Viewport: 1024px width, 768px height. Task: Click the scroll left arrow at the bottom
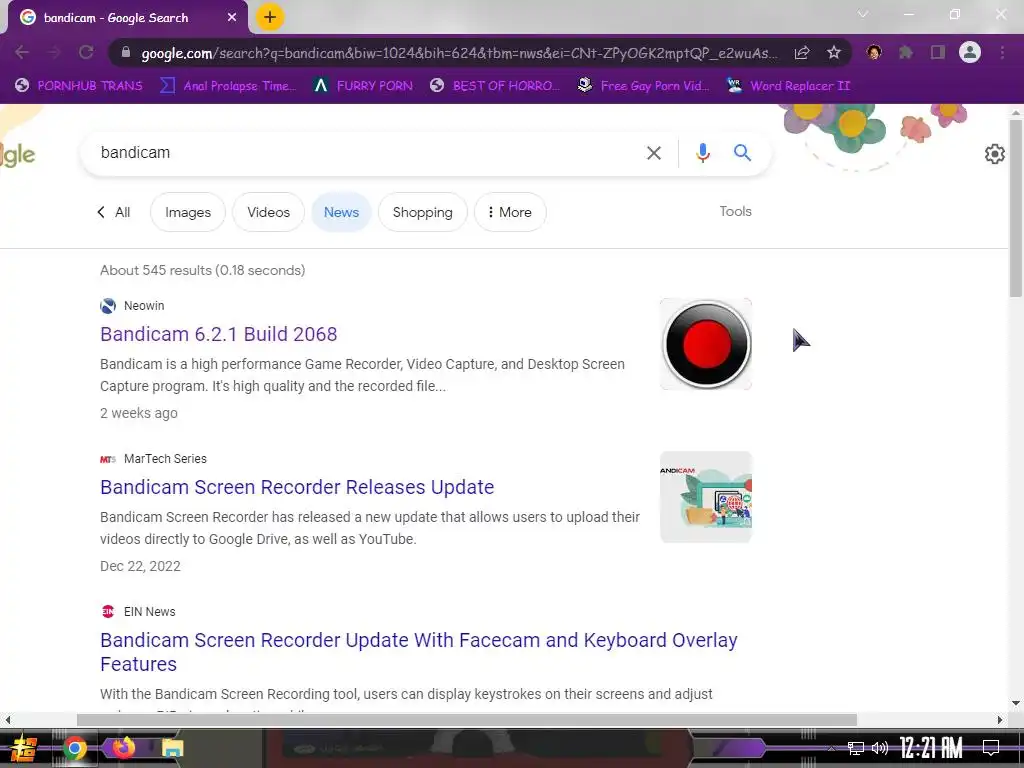7,720
